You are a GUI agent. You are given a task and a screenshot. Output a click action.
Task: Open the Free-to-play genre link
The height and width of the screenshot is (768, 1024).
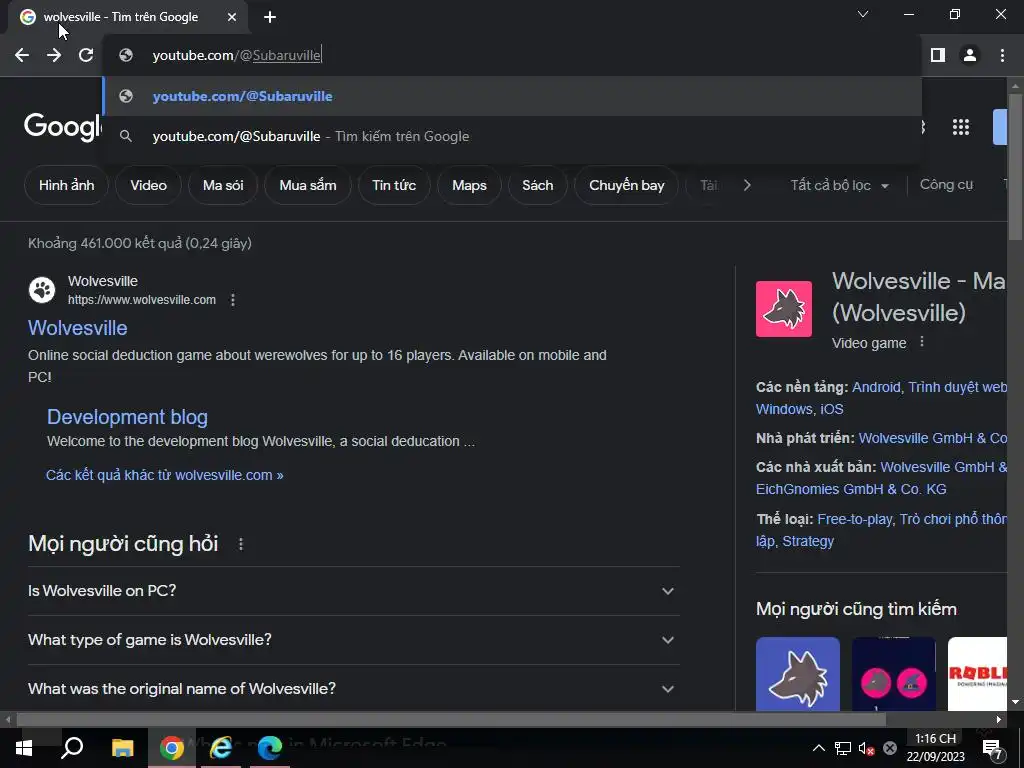click(854, 519)
